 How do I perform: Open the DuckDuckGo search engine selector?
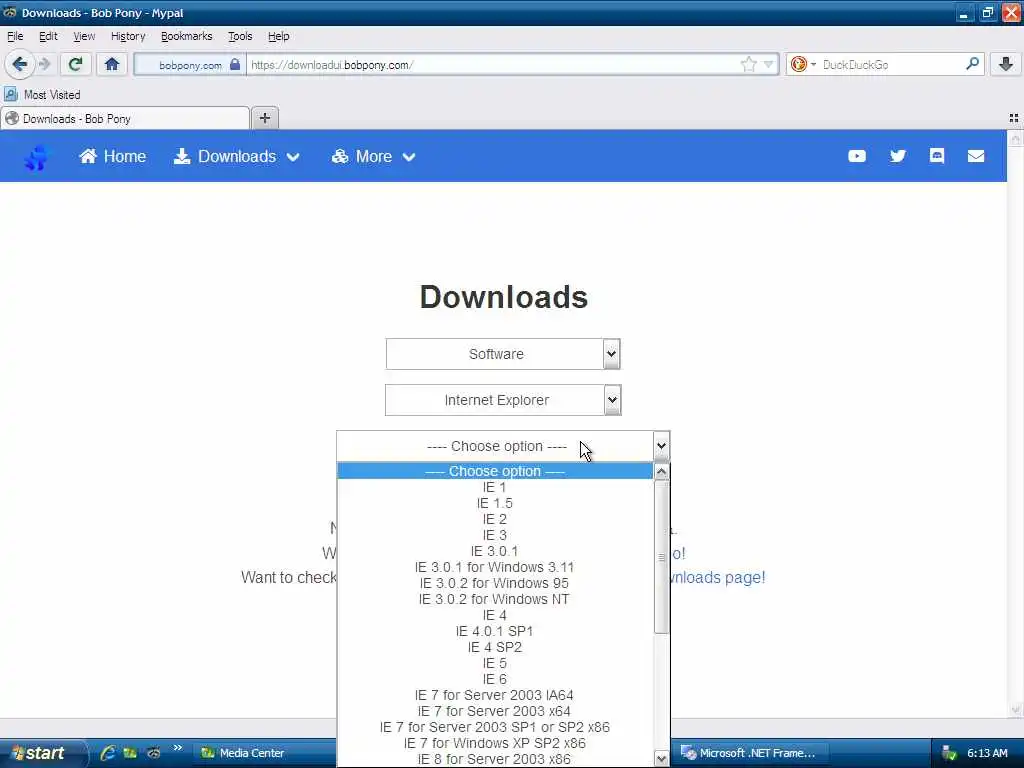coord(803,65)
